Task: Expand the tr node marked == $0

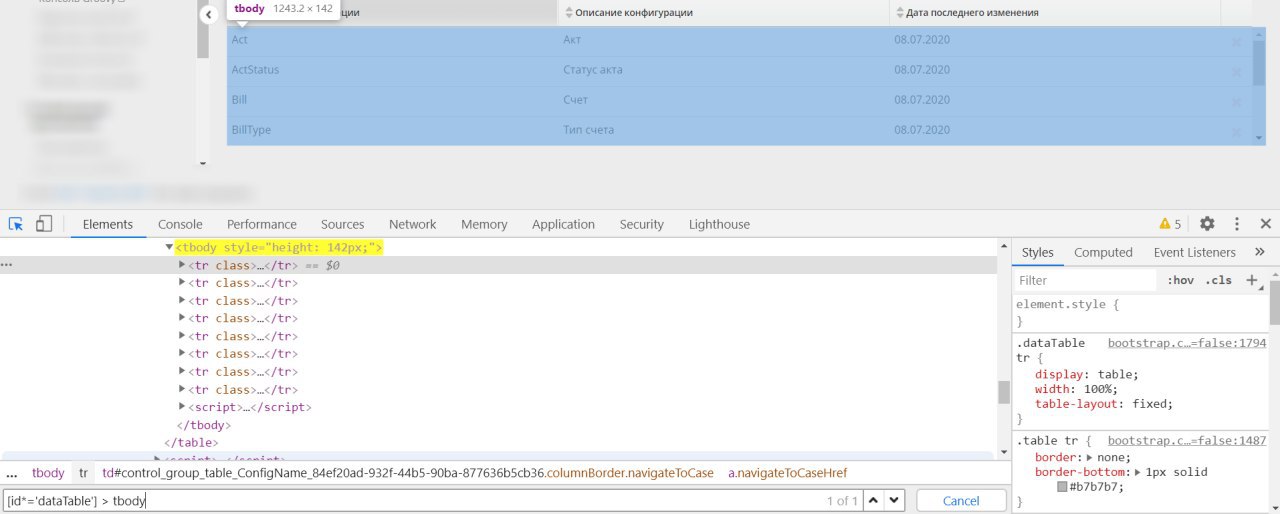Action: [x=182, y=265]
